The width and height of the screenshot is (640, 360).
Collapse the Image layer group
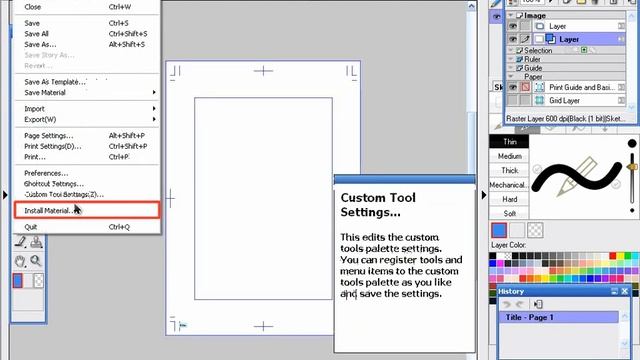[511, 16]
